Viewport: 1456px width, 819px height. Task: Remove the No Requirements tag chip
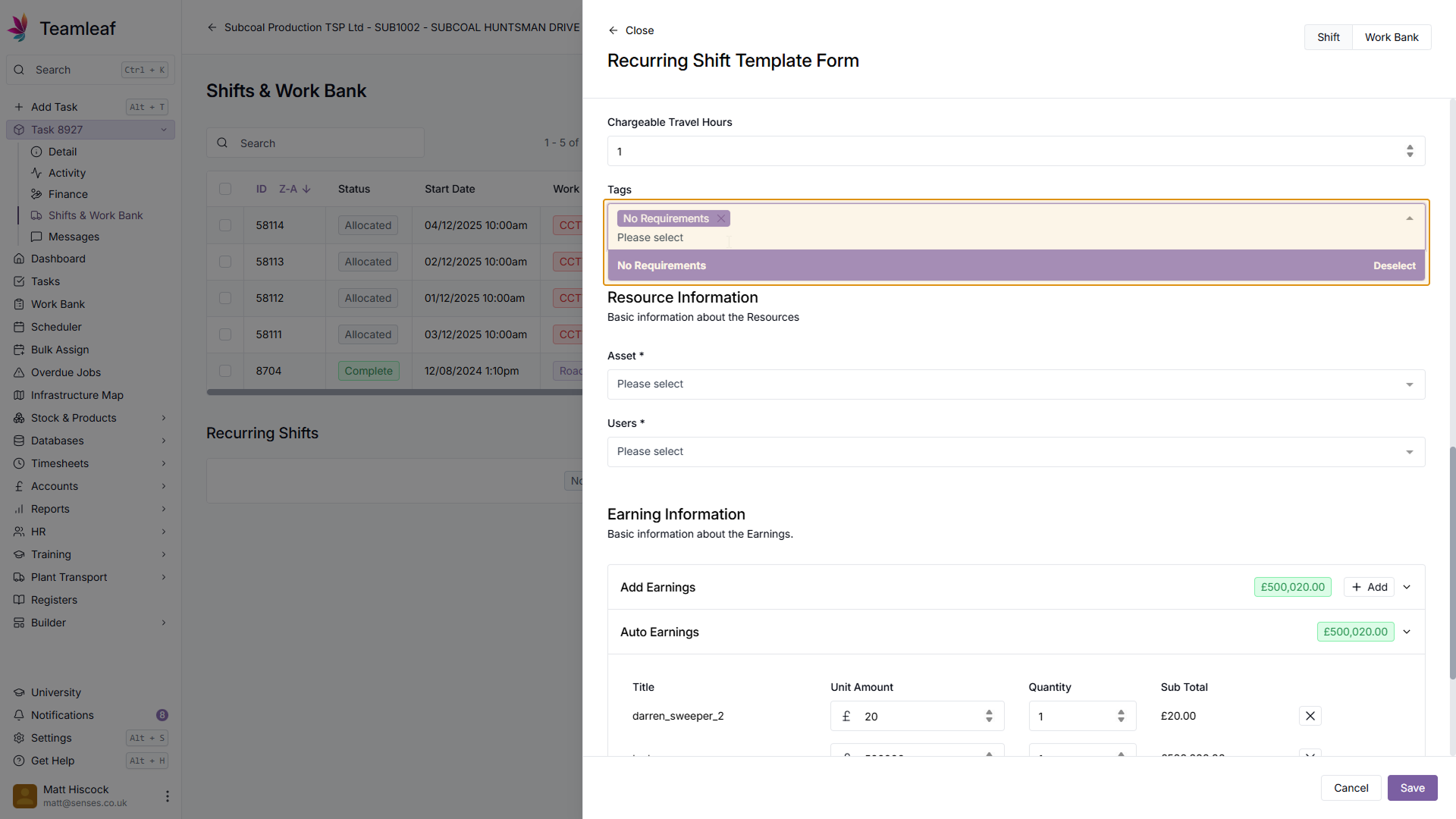(x=721, y=218)
